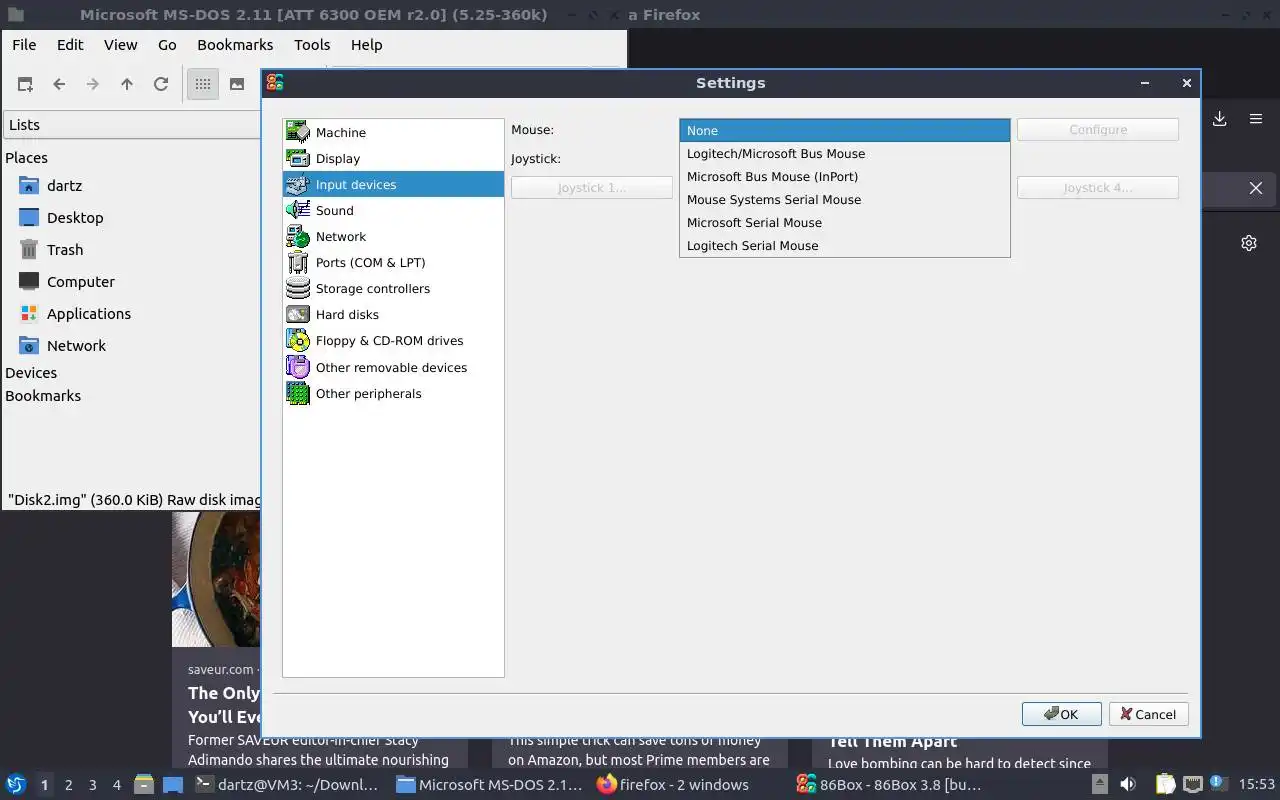The height and width of the screenshot is (800, 1280).
Task: Select None in the Mouse dropdown list
Action: click(845, 130)
